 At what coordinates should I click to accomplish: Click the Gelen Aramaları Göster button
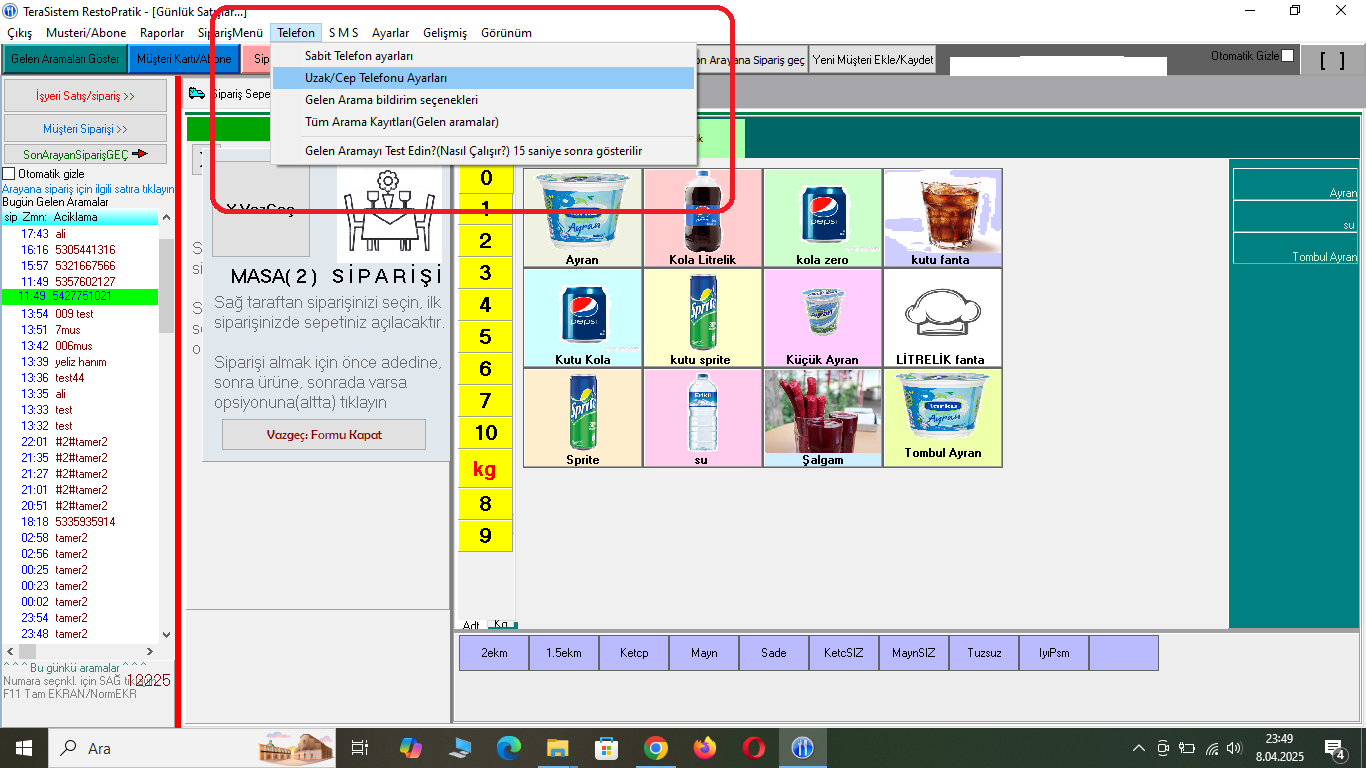(x=65, y=59)
